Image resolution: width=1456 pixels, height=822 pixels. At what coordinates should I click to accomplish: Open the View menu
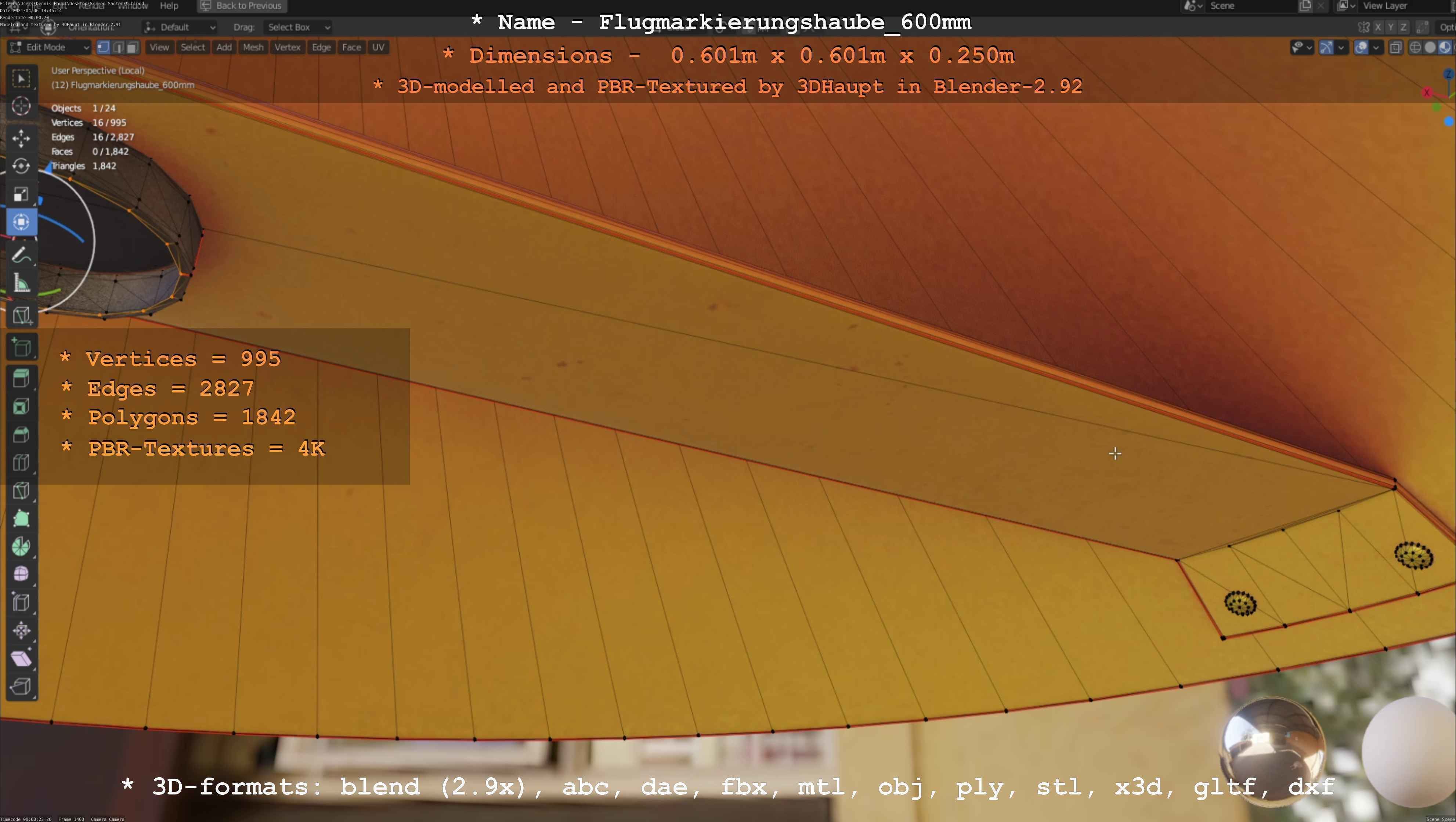tap(159, 47)
